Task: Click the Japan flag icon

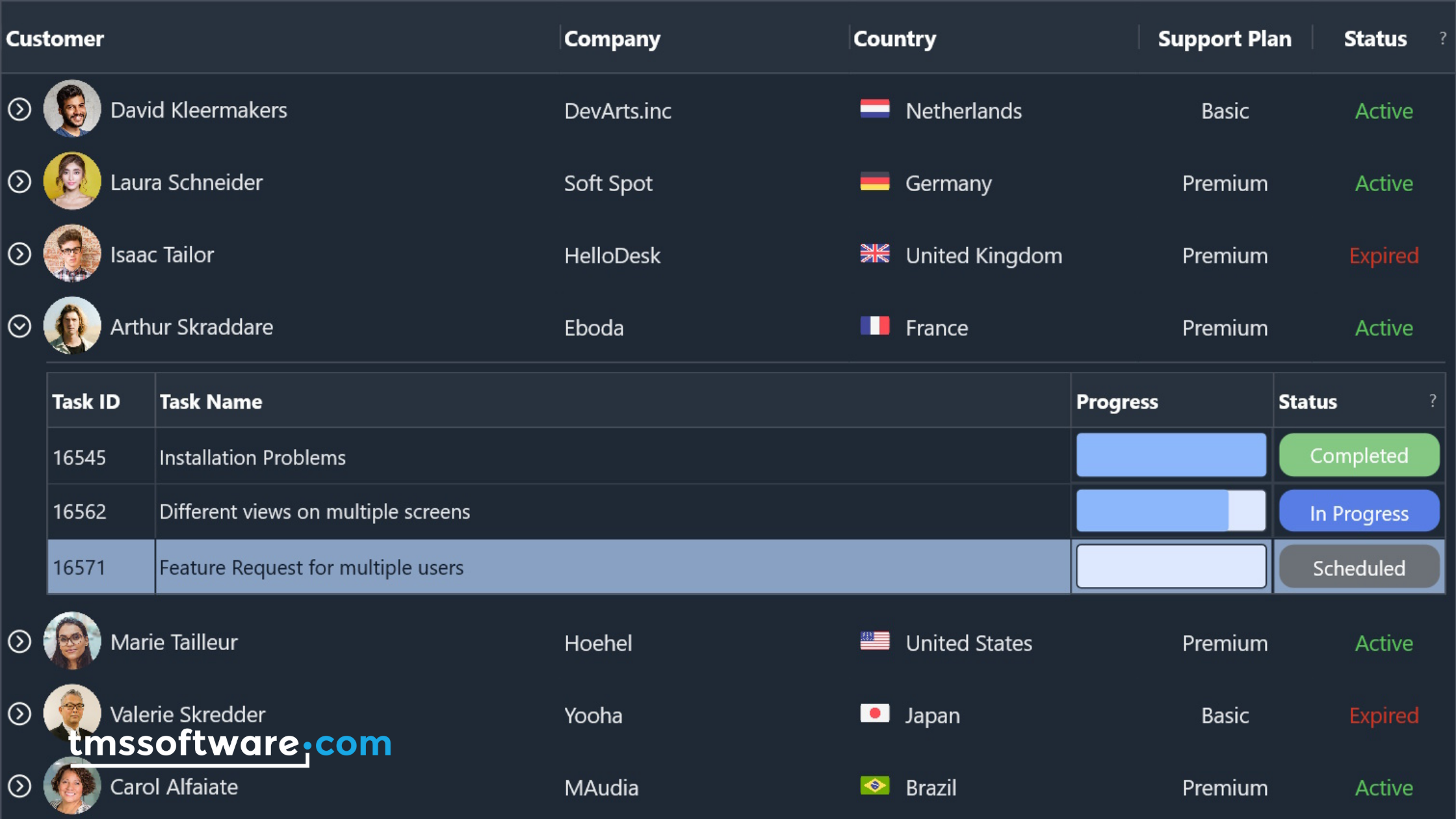Action: click(x=874, y=714)
